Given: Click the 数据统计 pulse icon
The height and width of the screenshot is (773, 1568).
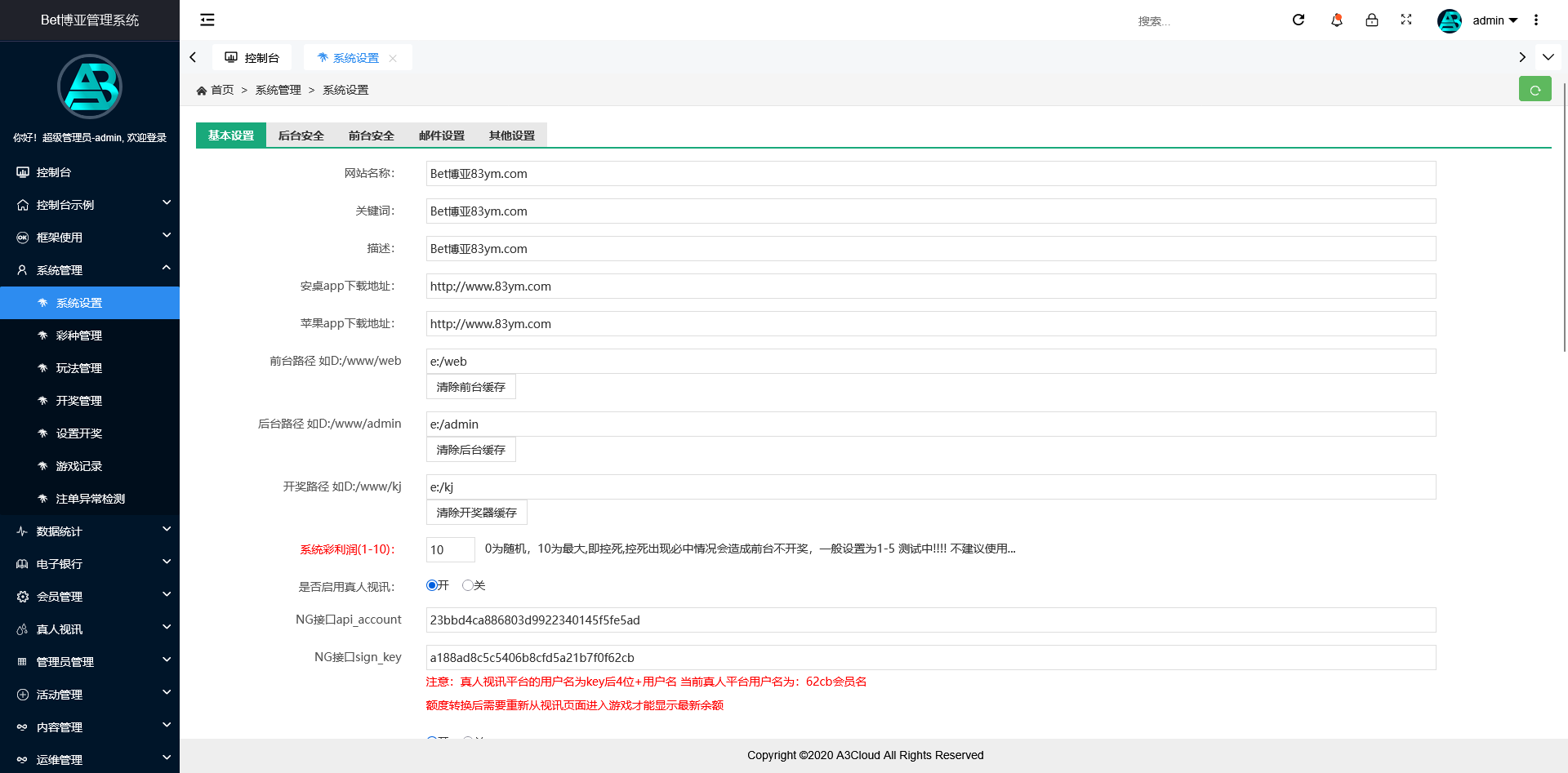Looking at the screenshot, I should [23, 531].
